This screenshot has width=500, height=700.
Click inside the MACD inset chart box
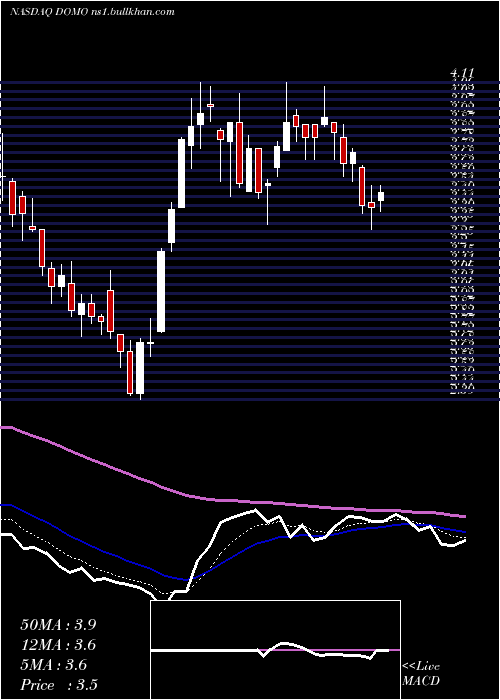coord(275,650)
